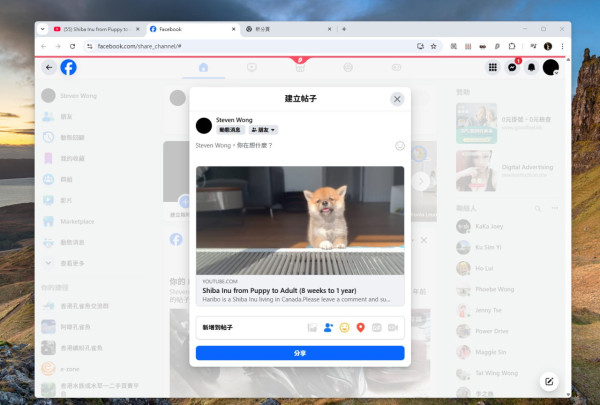Image resolution: width=600 pixels, height=405 pixels.
Task: Open Maggie Sin contact chat
Action: coord(491,352)
